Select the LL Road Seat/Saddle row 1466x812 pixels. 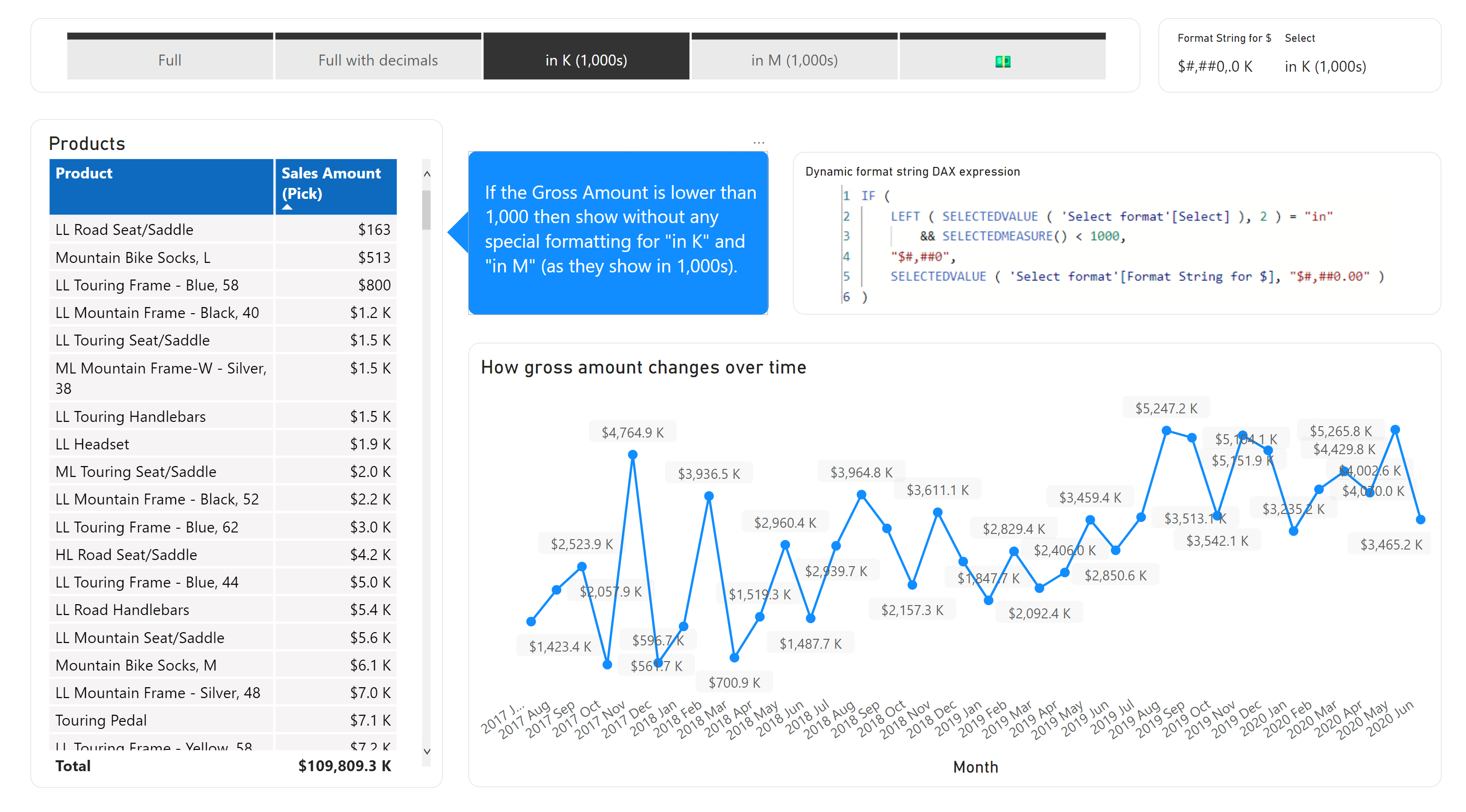click(223, 229)
